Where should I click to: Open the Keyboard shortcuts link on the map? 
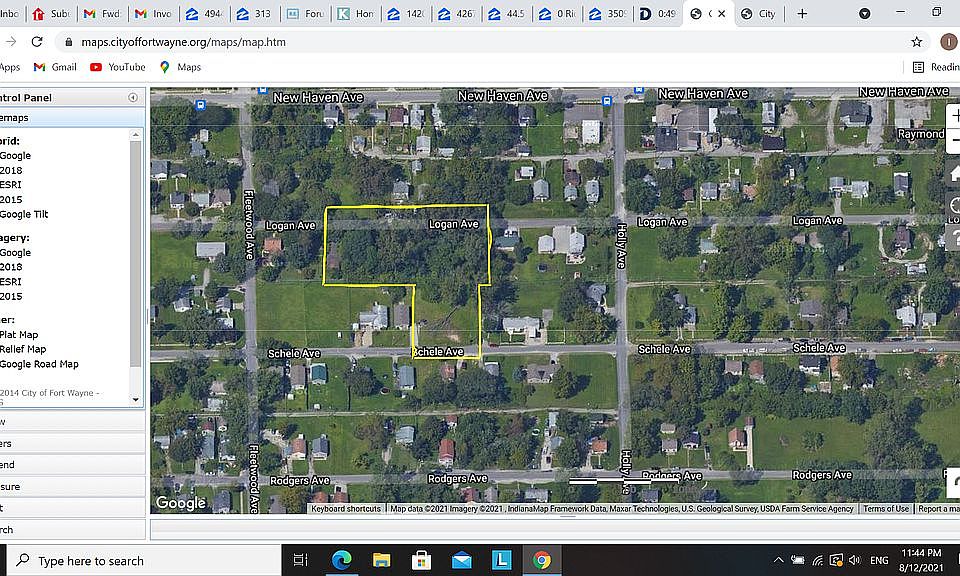(x=346, y=509)
